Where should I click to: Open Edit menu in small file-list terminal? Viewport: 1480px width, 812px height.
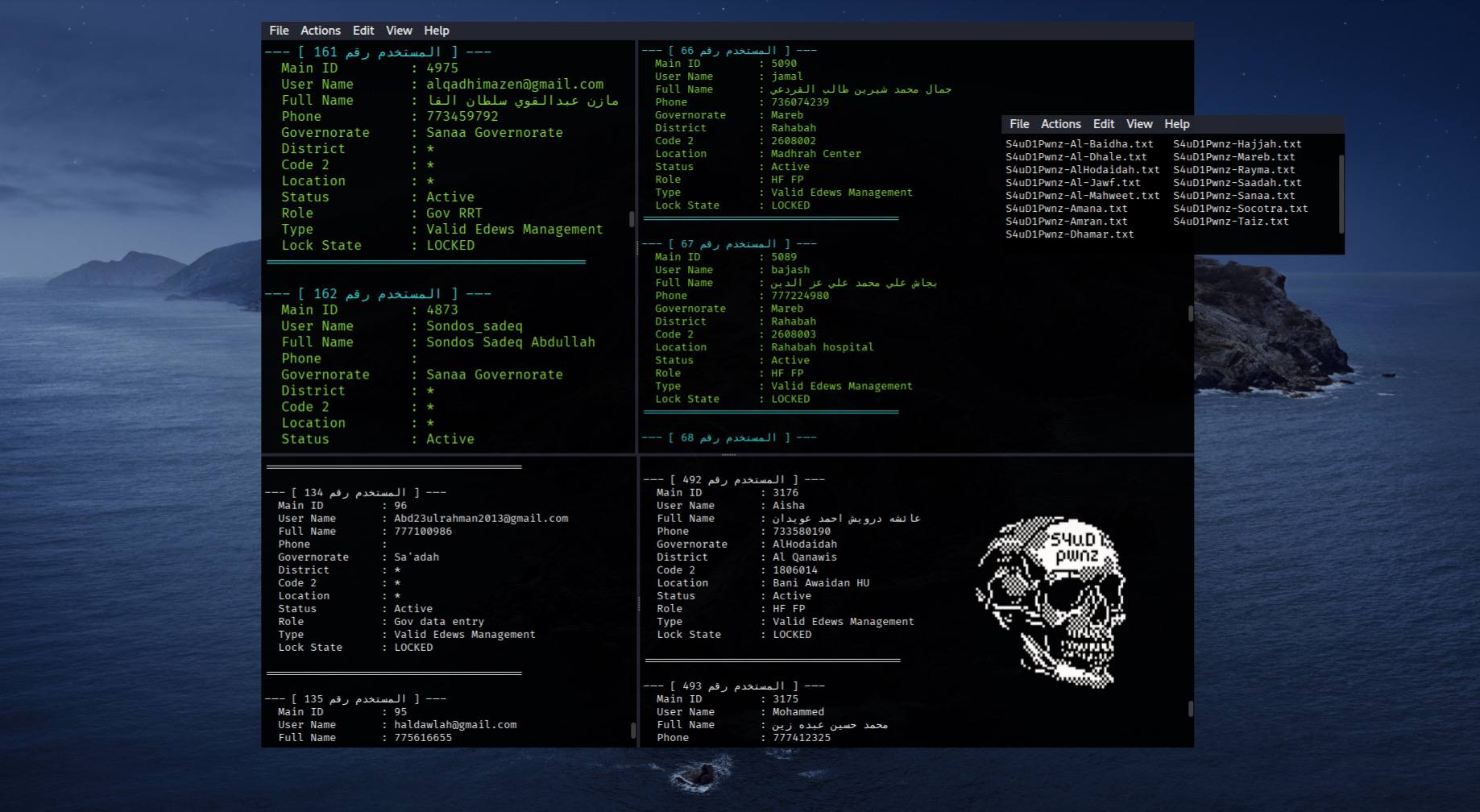click(1104, 124)
